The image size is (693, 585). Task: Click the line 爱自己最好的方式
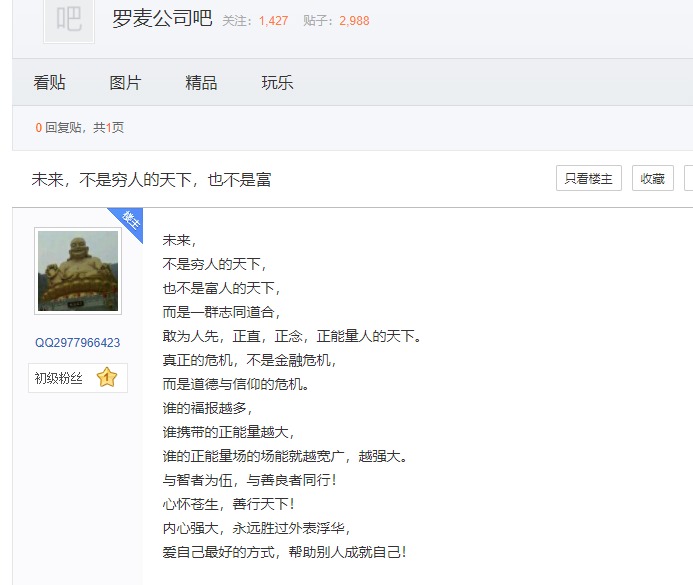[285, 552]
